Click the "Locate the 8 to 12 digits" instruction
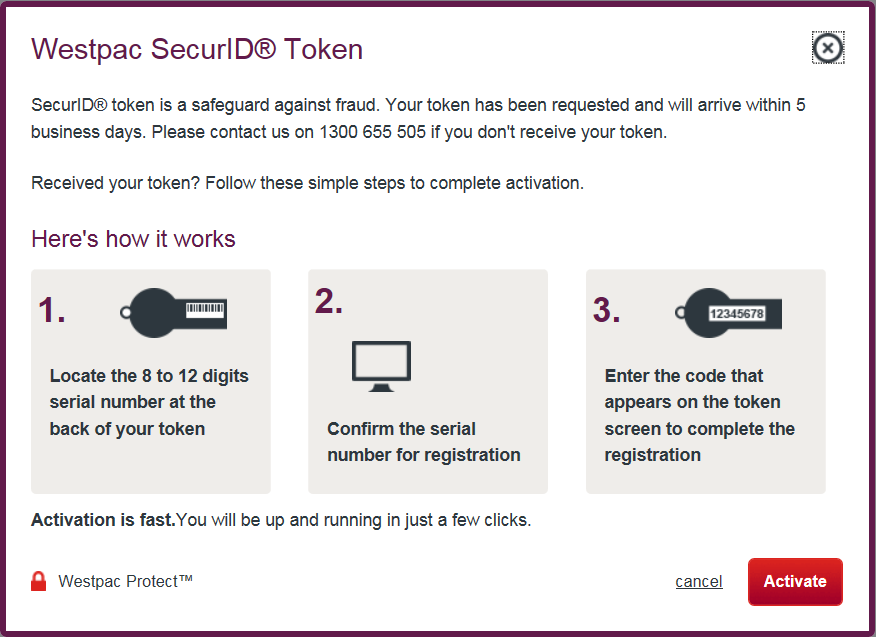 coord(149,402)
